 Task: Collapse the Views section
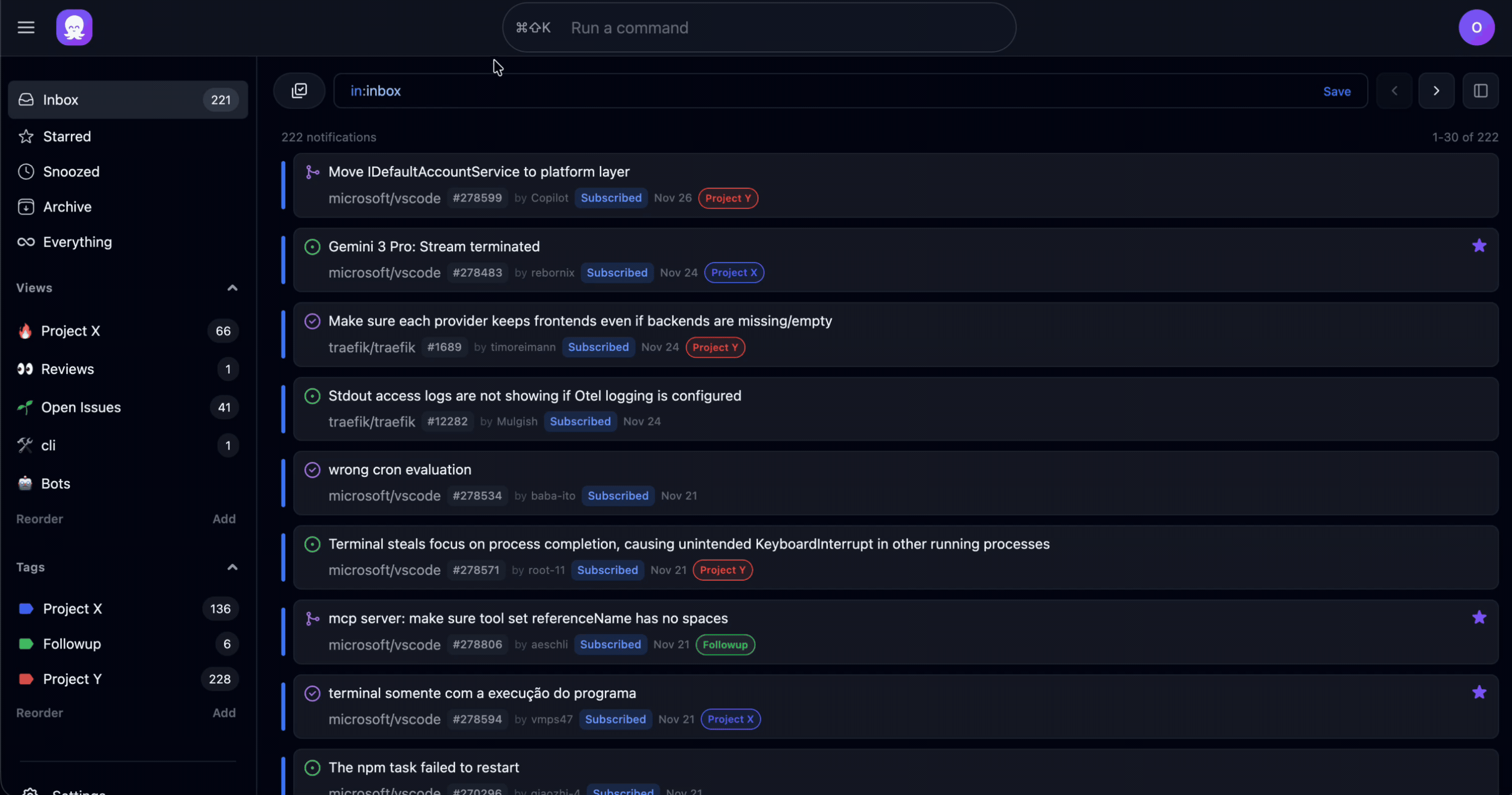[x=232, y=288]
